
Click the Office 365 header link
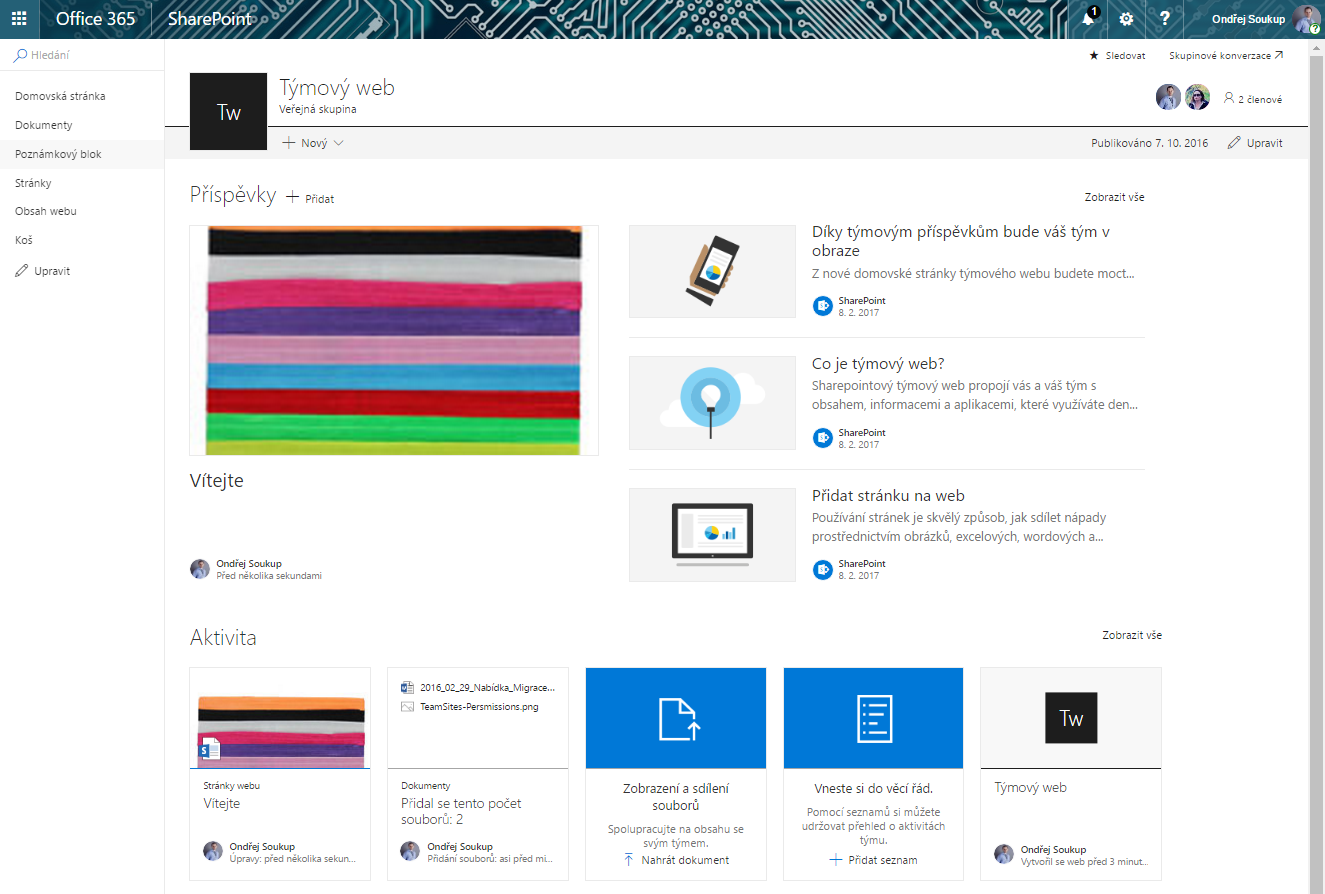95,19
